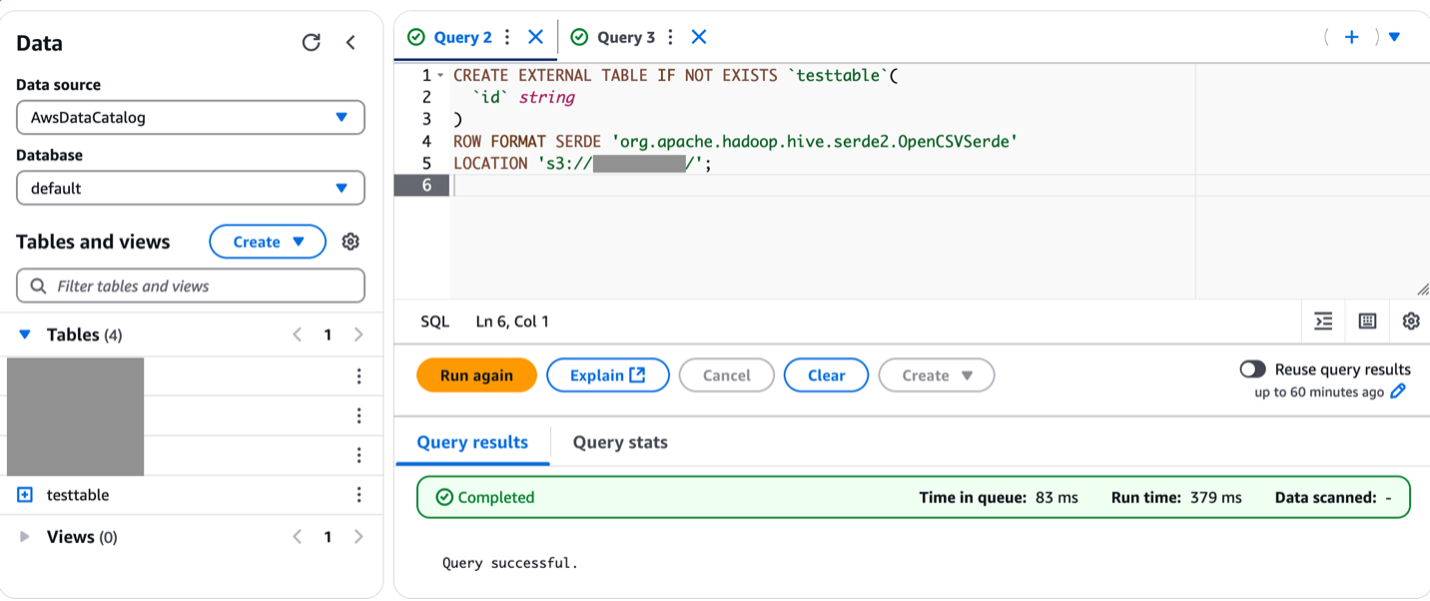Image resolution: width=1430 pixels, height=601 pixels.
Task: Go to next page of Tables
Action: pyautogui.click(x=359, y=335)
